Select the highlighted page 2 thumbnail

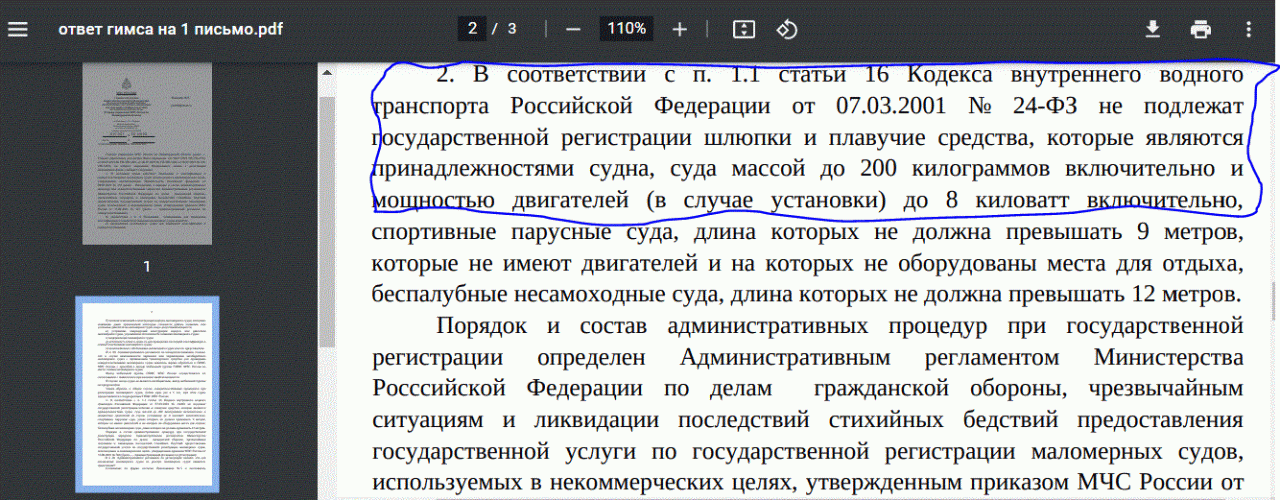(x=147, y=395)
